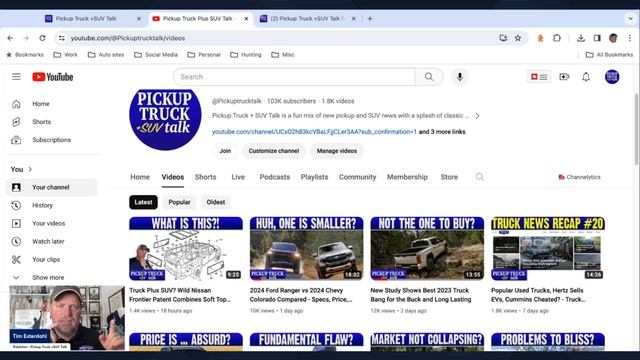Open Shorts in the sidebar
This screenshot has width=640, height=360.
52,122
